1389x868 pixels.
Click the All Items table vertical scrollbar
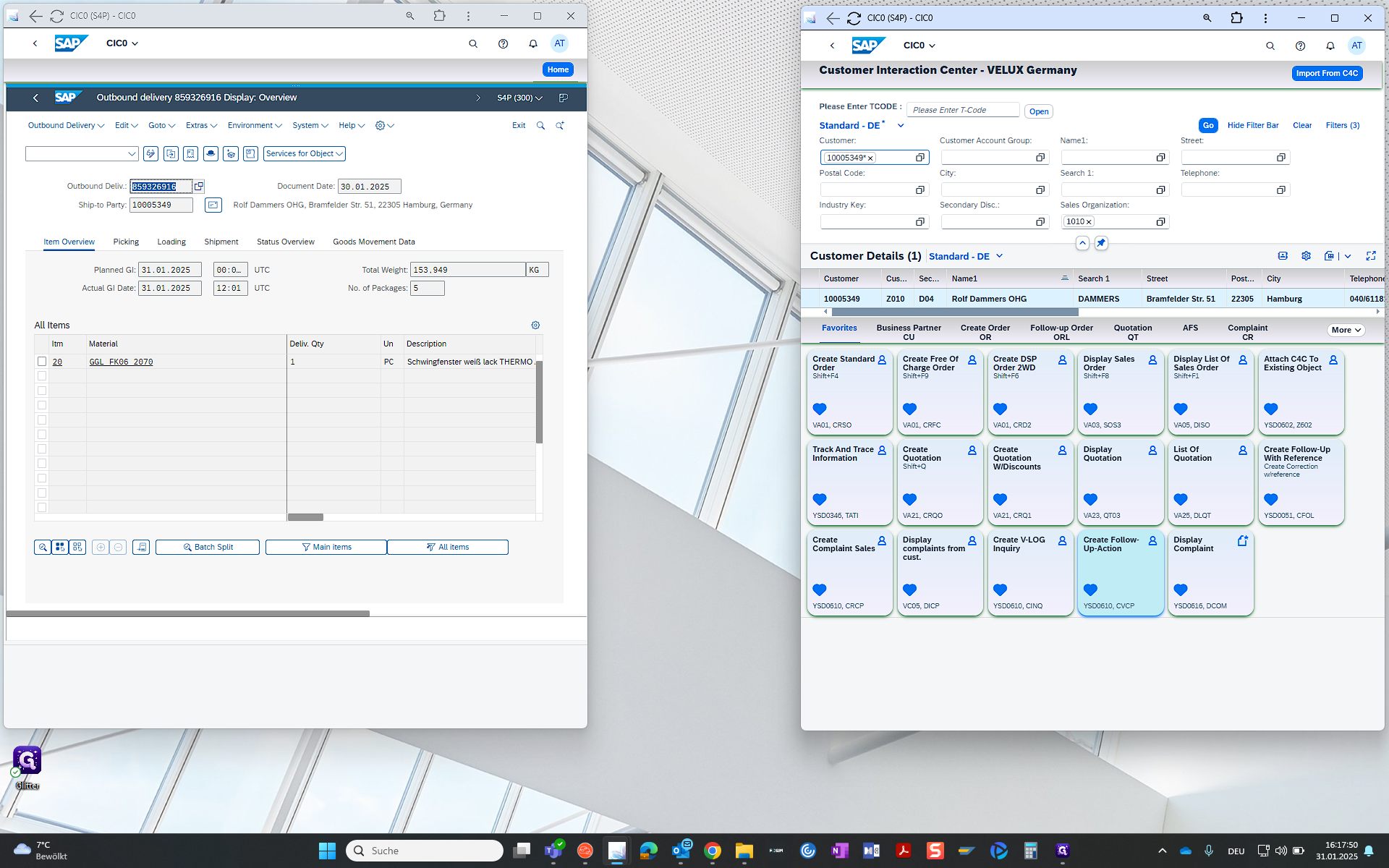pyautogui.click(x=539, y=401)
